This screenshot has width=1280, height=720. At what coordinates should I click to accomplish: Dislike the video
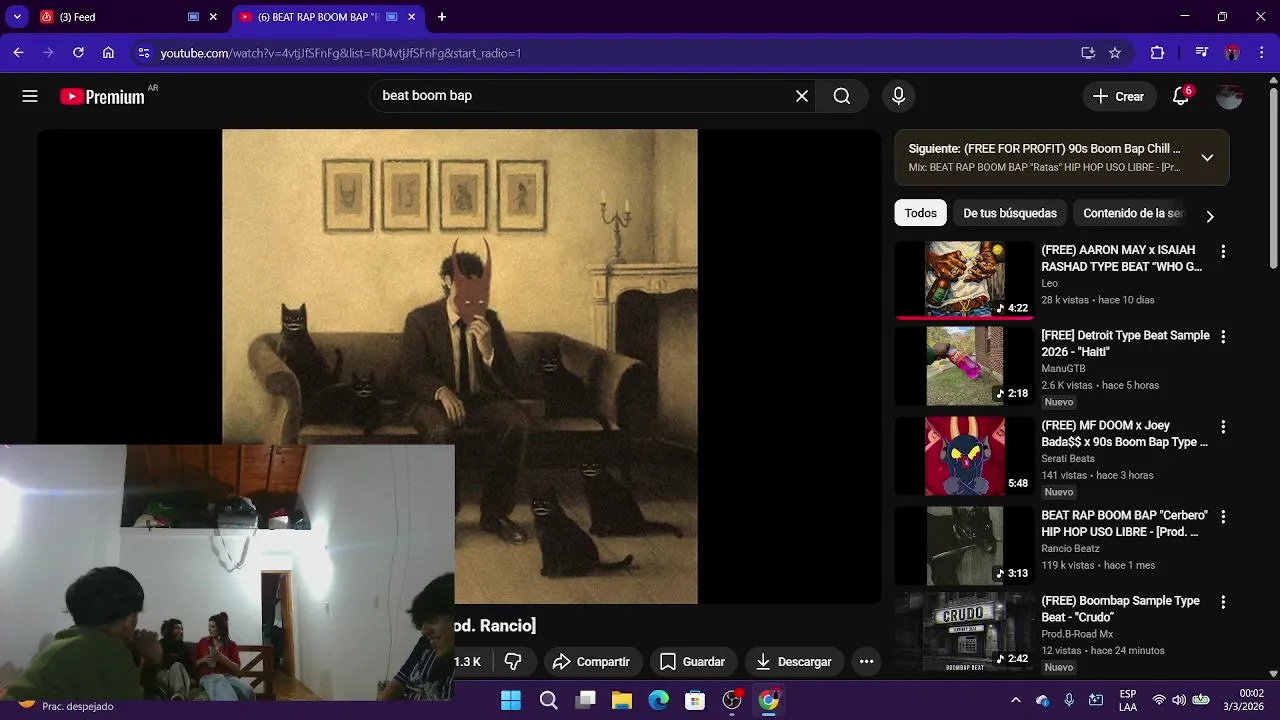513,661
